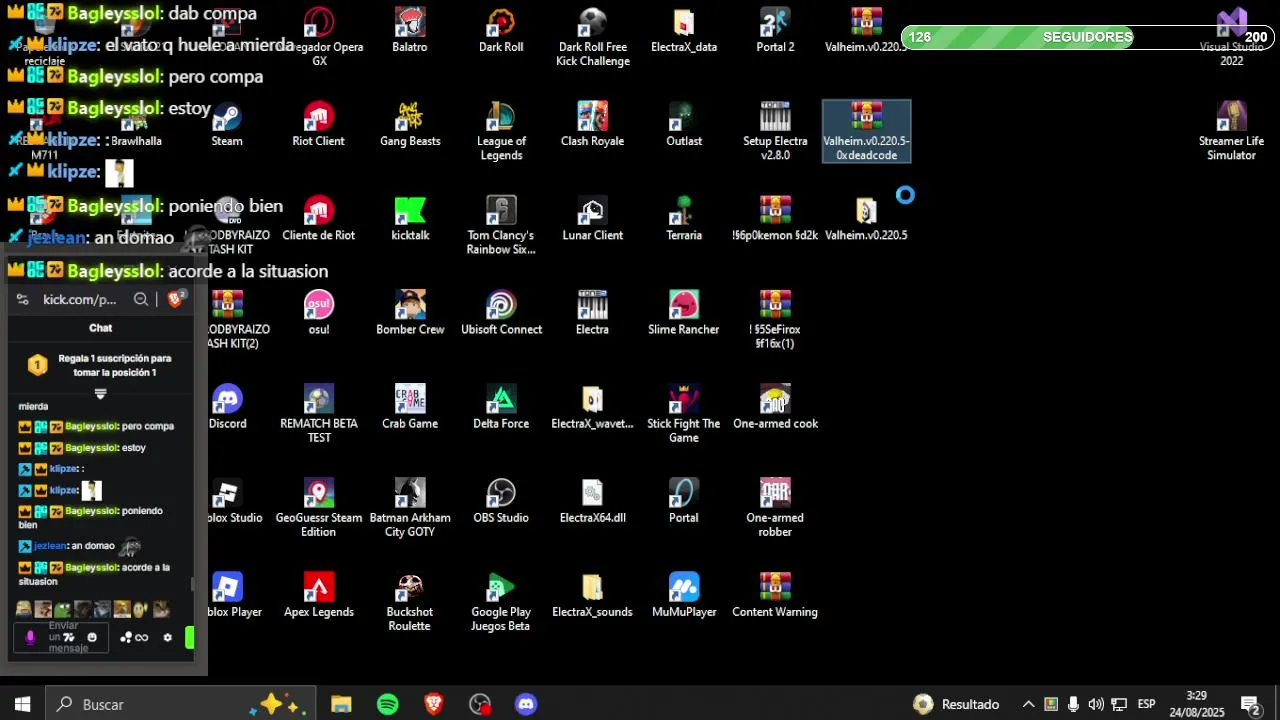
Task: Toggle the taskbar microphone tray icon
Action: tap(1073, 704)
